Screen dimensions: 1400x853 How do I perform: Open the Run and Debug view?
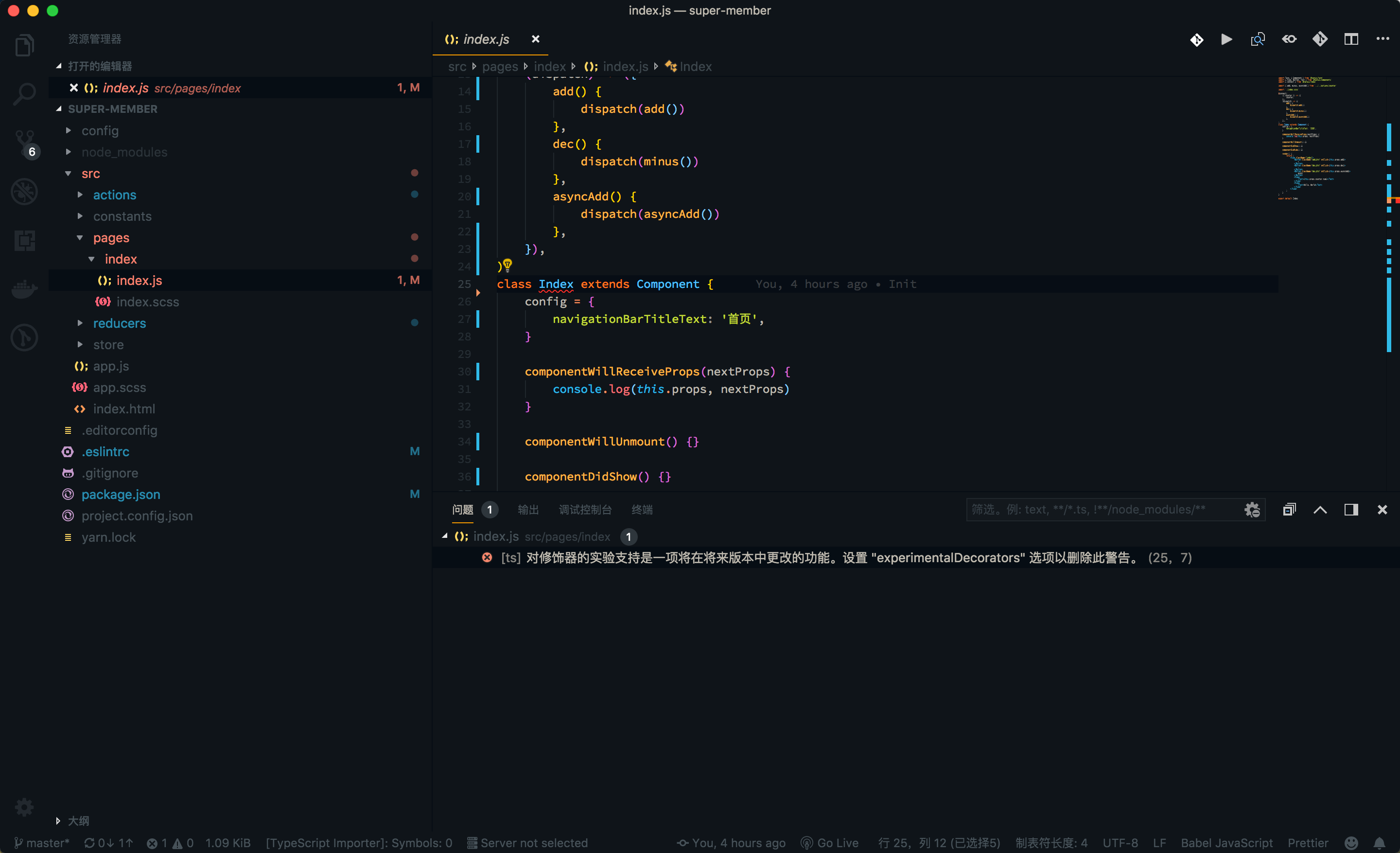click(x=24, y=192)
